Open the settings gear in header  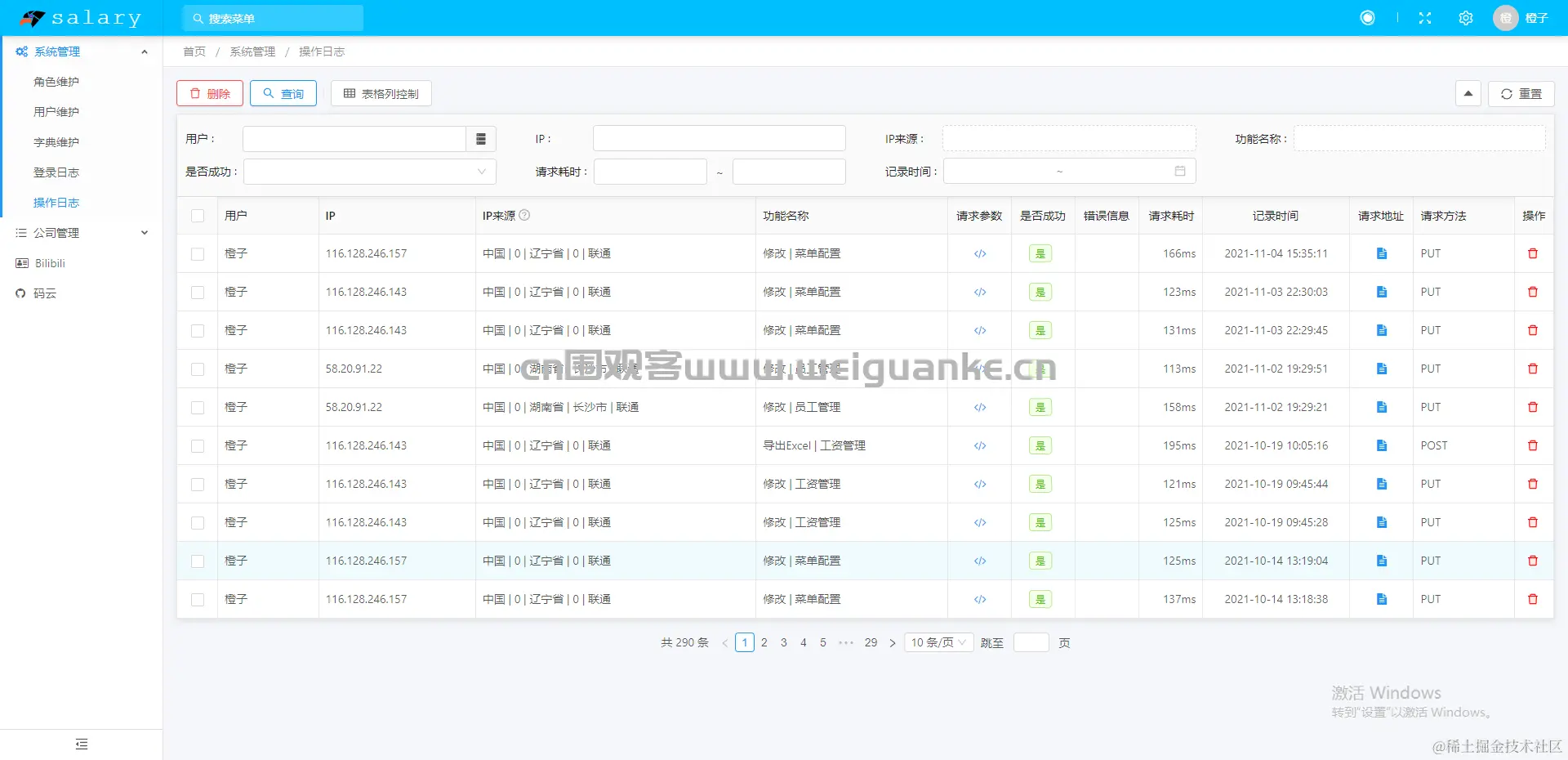click(x=1466, y=18)
